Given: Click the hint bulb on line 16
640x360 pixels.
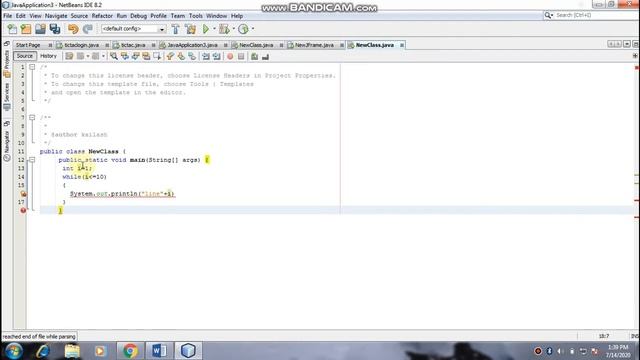Looking at the screenshot, I should [23, 194].
